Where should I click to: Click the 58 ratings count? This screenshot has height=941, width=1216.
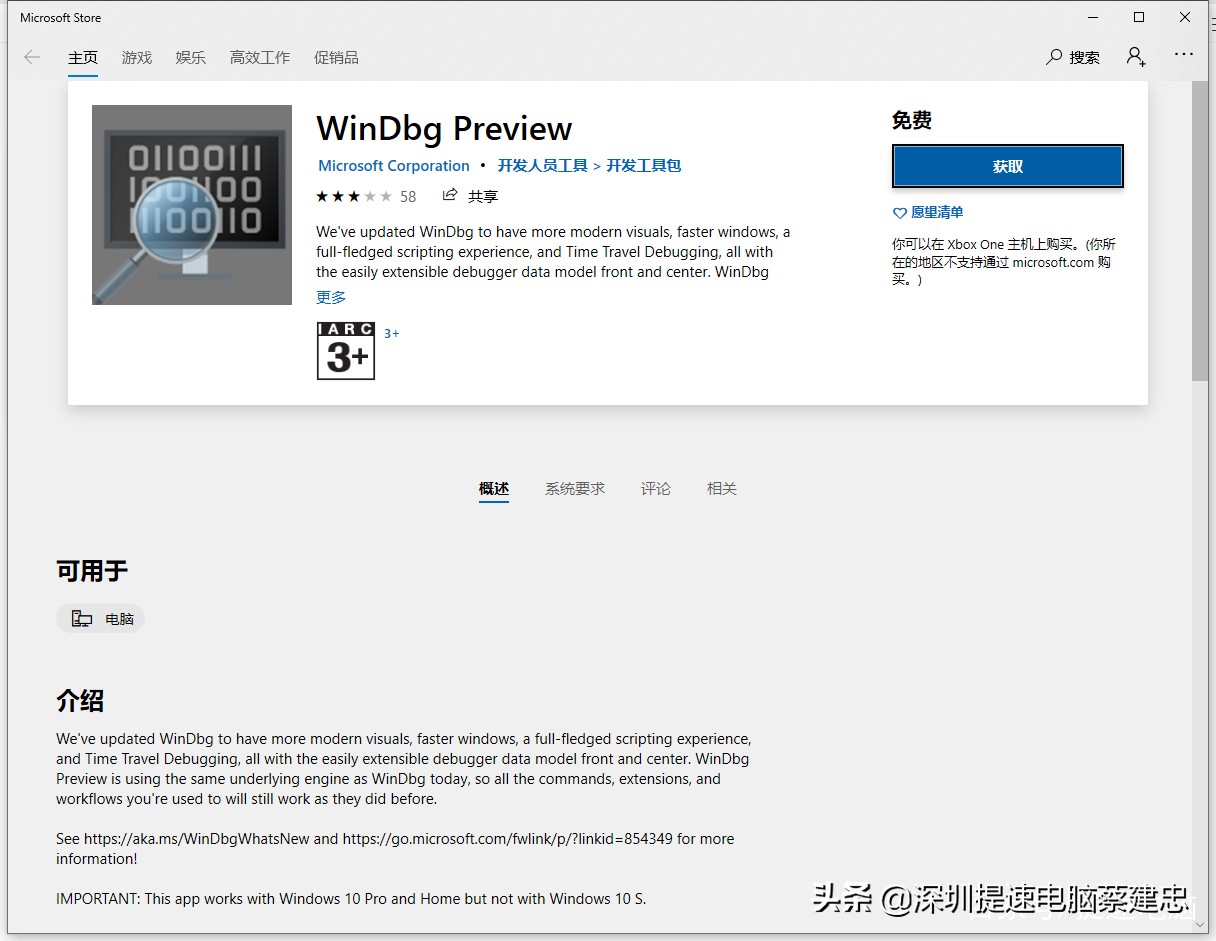408,196
